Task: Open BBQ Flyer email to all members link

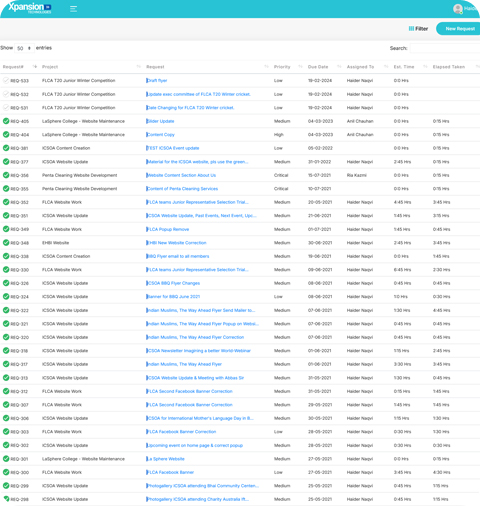Action: tap(178, 256)
